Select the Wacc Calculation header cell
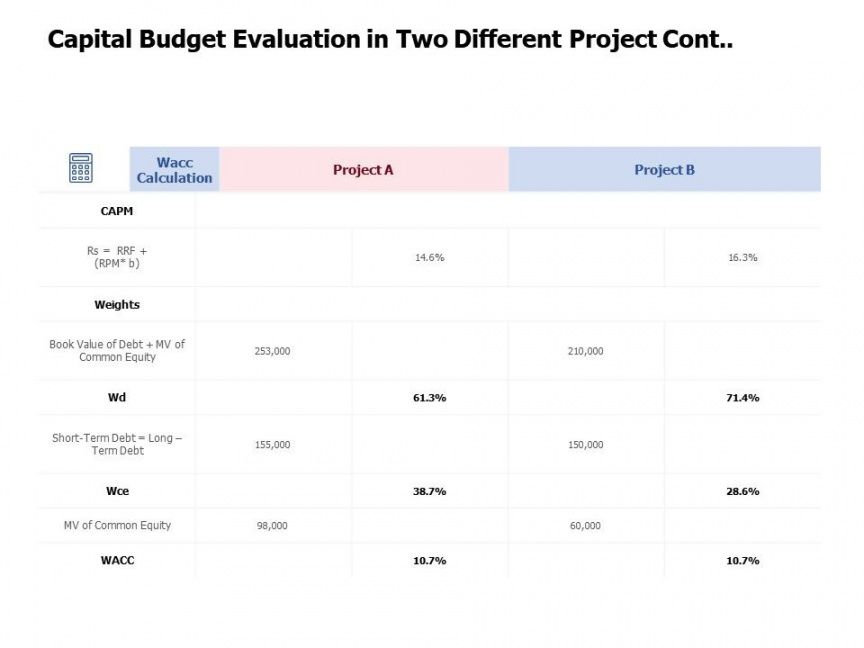Image resolution: width=864 pixels, height=648 pixels. (x=175, y=170)
